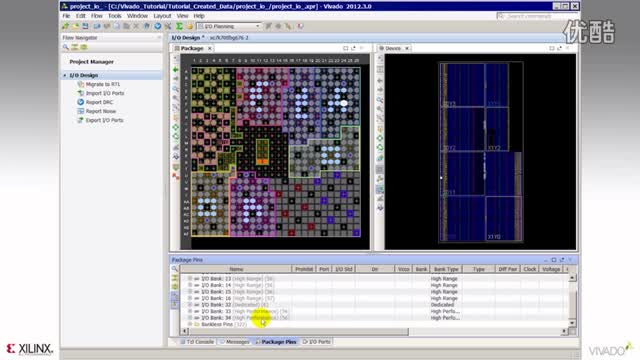Viewport: 640px width, 360px height.
Task: Click the Save icon in the main toolbar
Action: tap(85, 26)
